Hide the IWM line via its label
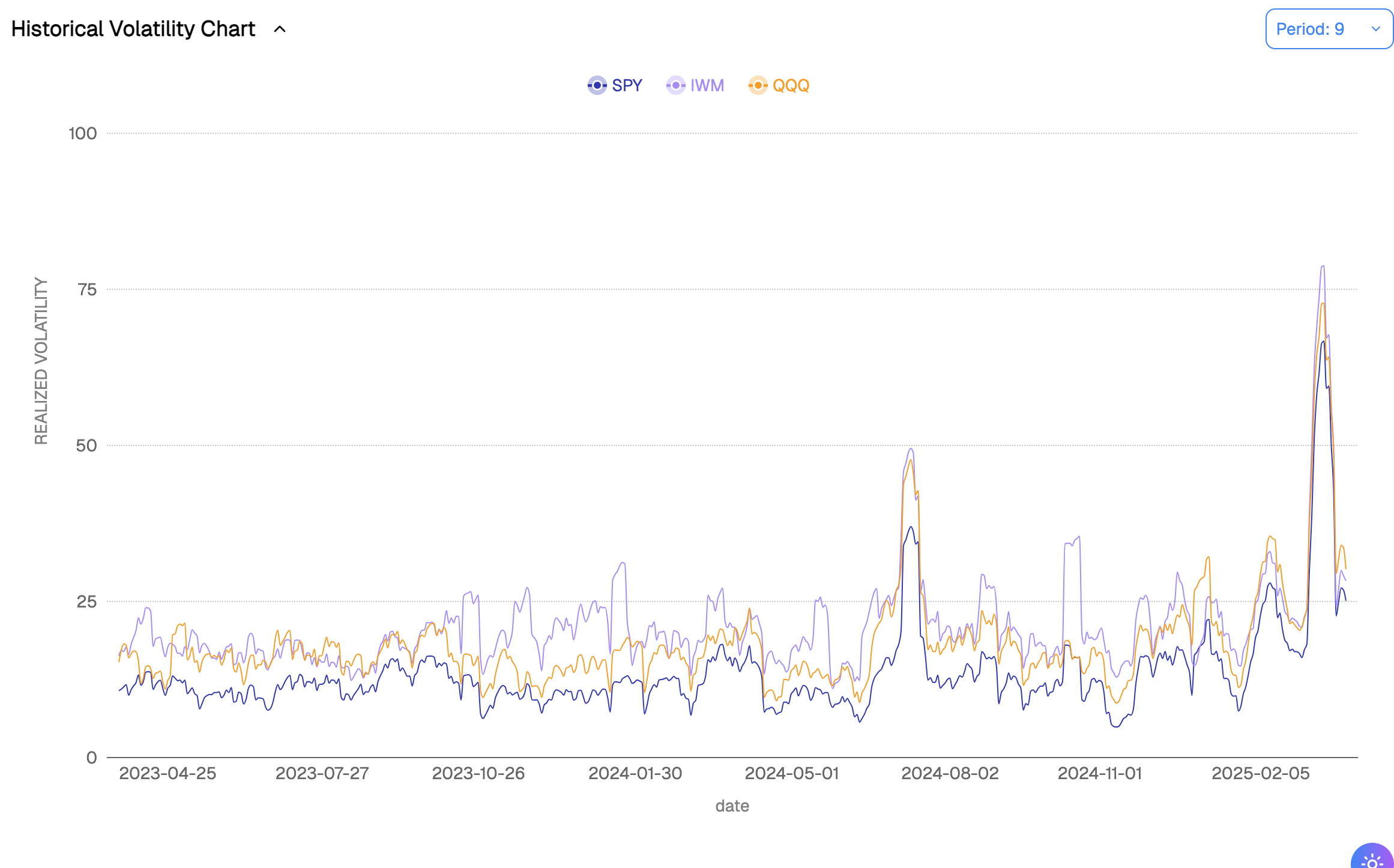 707,85
